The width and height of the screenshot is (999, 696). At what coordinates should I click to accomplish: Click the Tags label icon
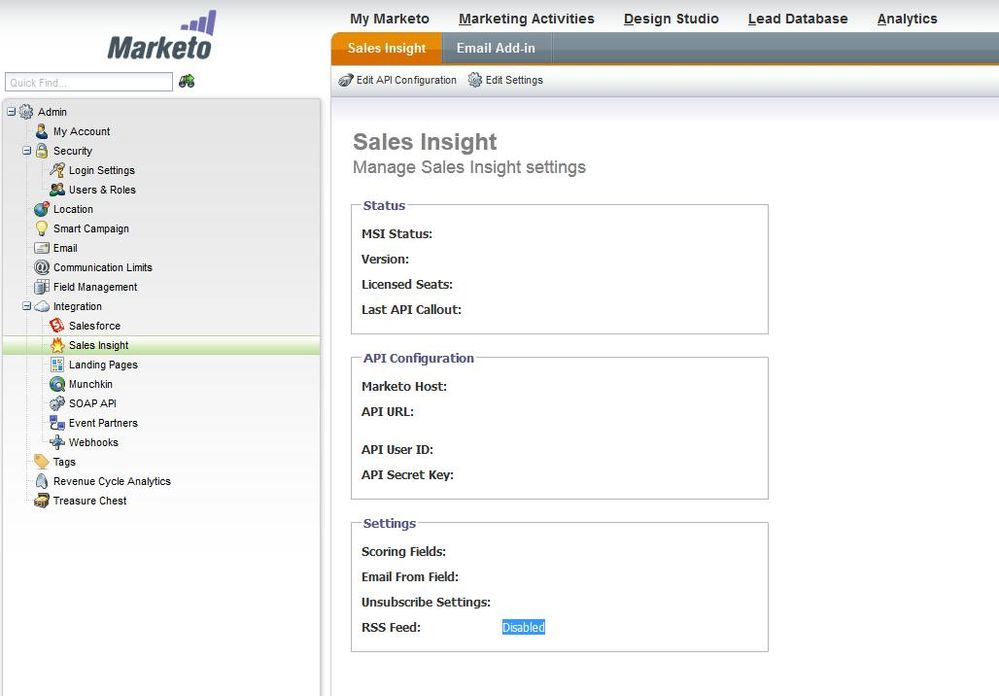point(41,461)
